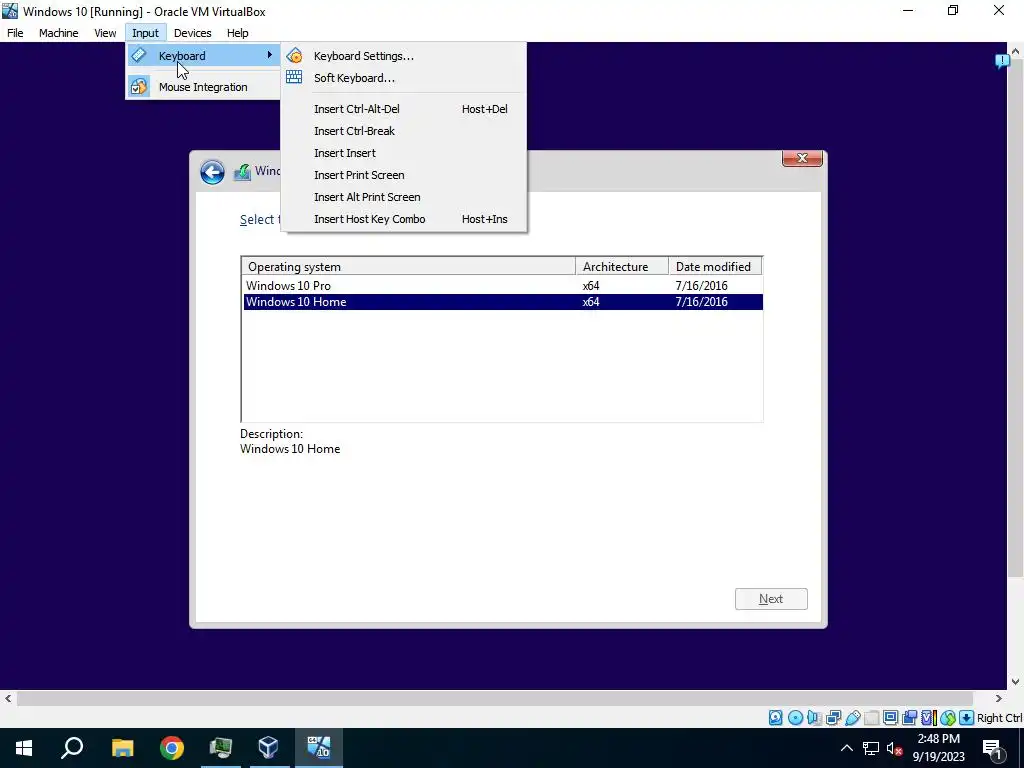The width and height of the screenshot is (1024, 768).
Task: Click the optical disk indicator in status bar
Action: click(795, 718)
